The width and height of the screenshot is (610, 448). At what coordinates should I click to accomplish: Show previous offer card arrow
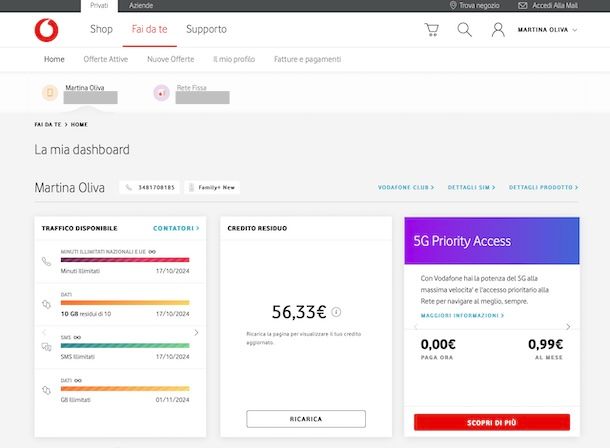click(416, 327)
